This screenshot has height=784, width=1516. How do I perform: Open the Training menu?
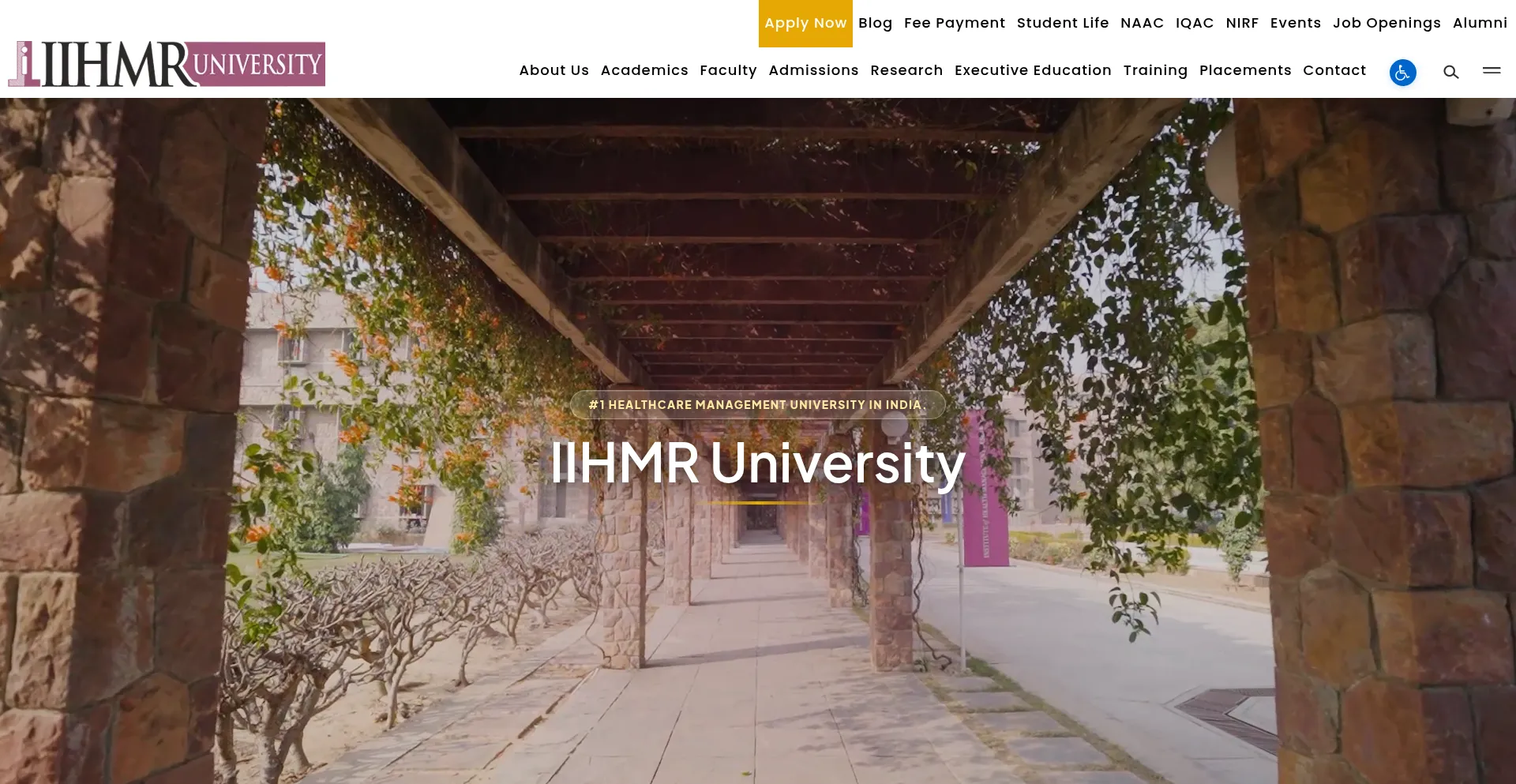[1155, 70]
